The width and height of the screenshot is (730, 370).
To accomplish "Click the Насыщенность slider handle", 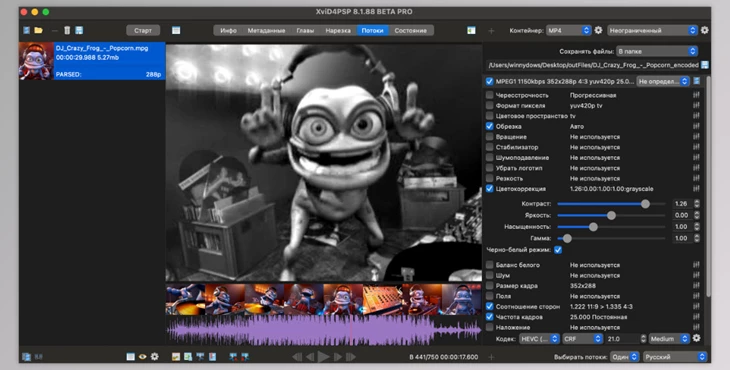I will [593, 227].
